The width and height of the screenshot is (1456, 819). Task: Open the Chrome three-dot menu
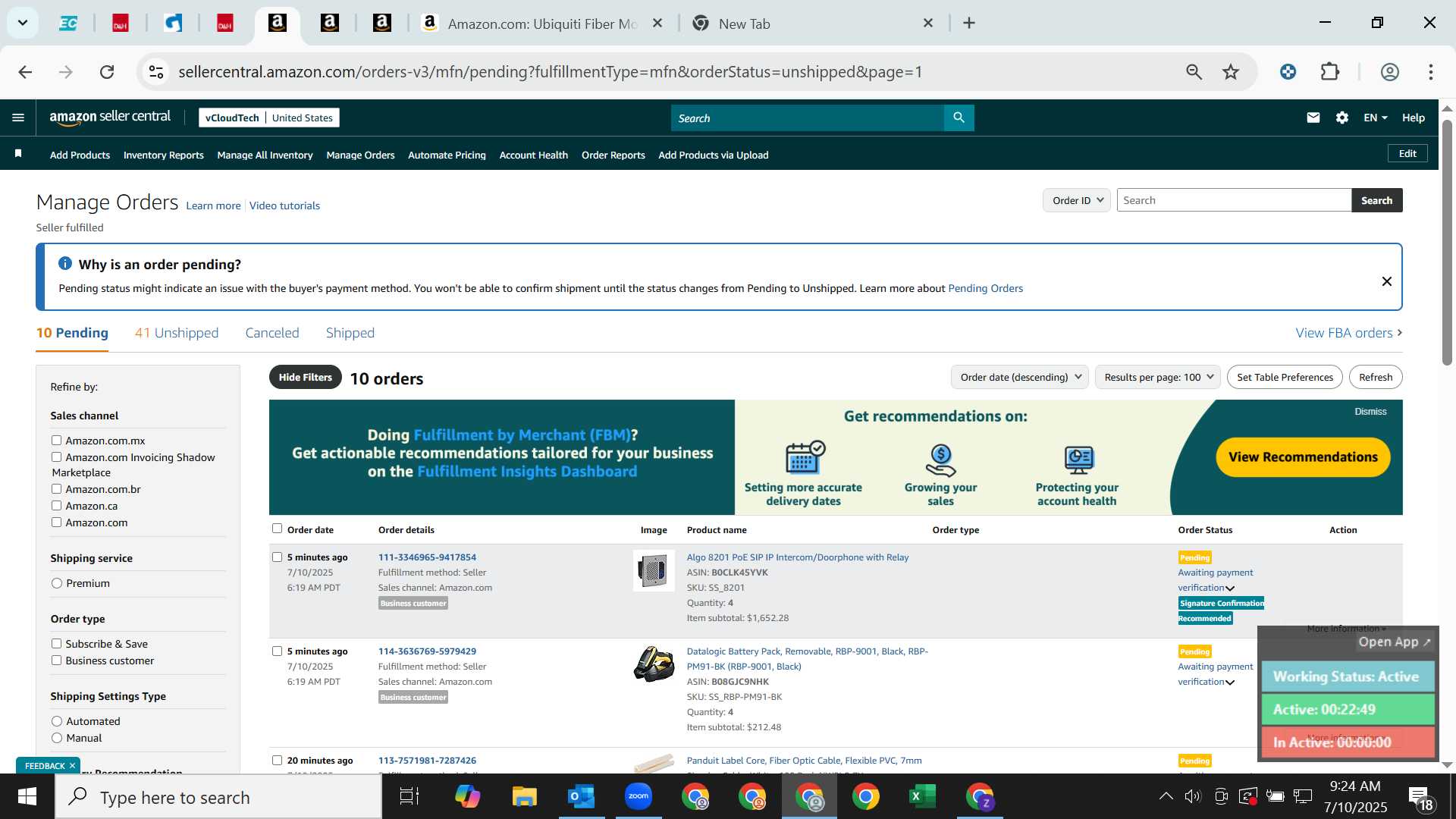point(1431,72)
